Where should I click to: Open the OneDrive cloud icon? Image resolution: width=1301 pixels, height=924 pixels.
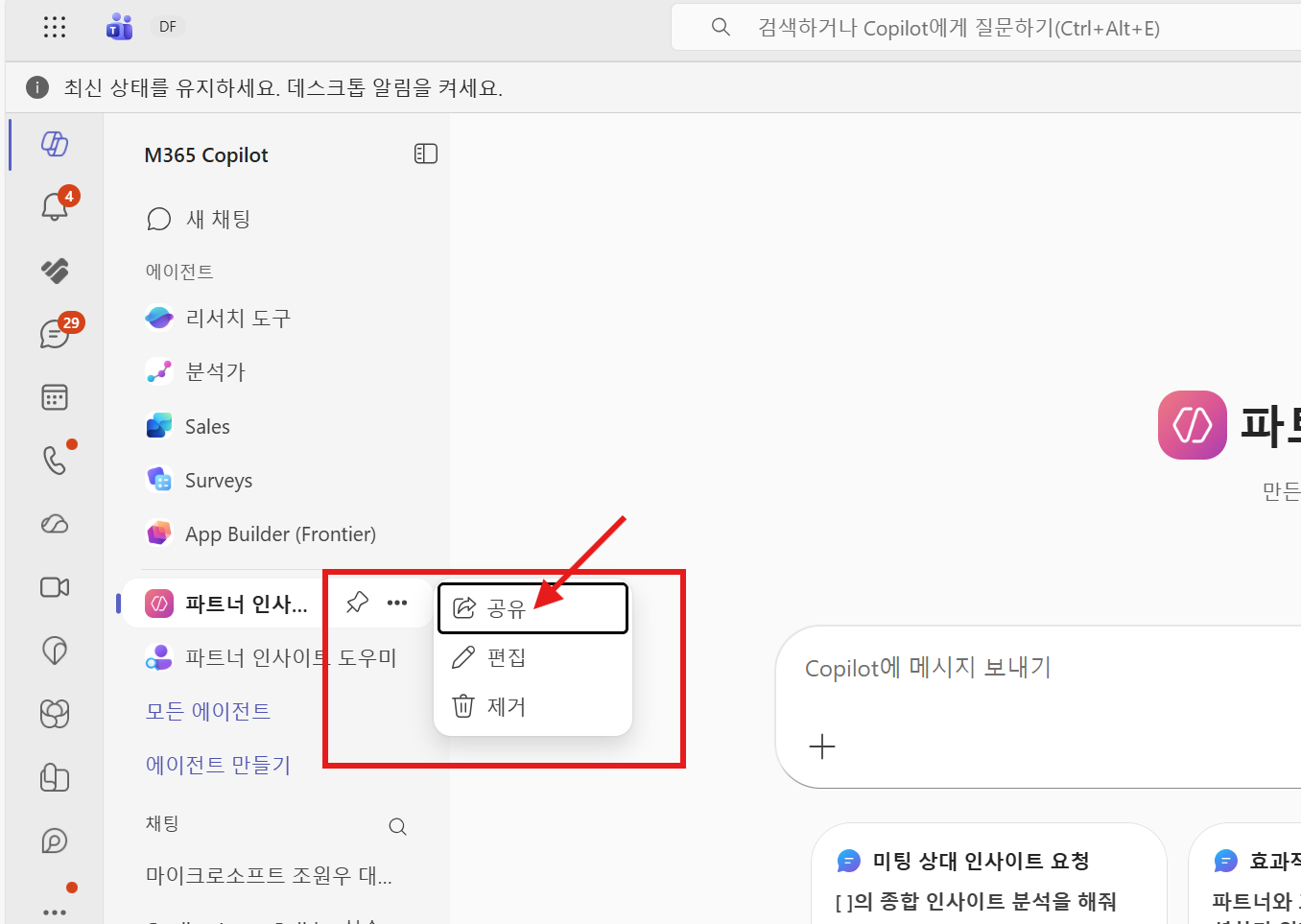(x=55, y=524)
